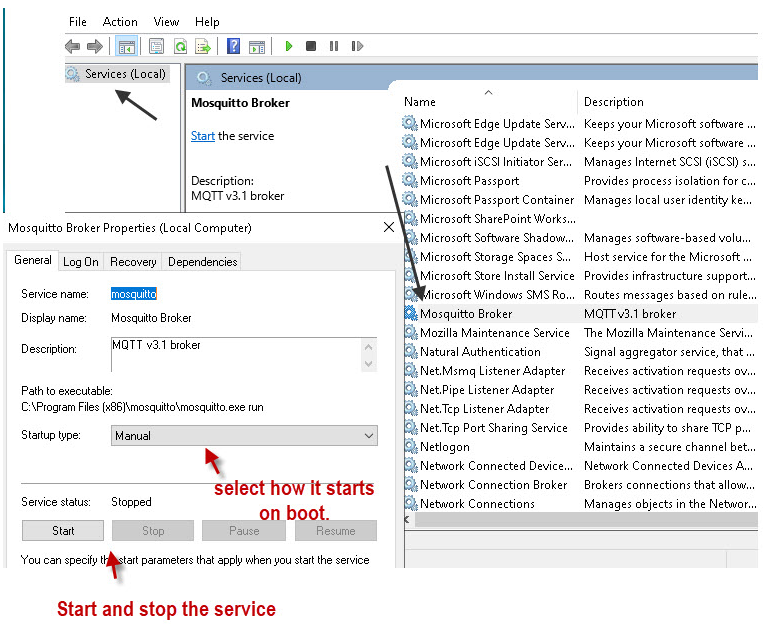Click the description box scroll down arrow
The width and height of the screenshot is (776, 627).
pyautogui.click(x=368, y=364)
